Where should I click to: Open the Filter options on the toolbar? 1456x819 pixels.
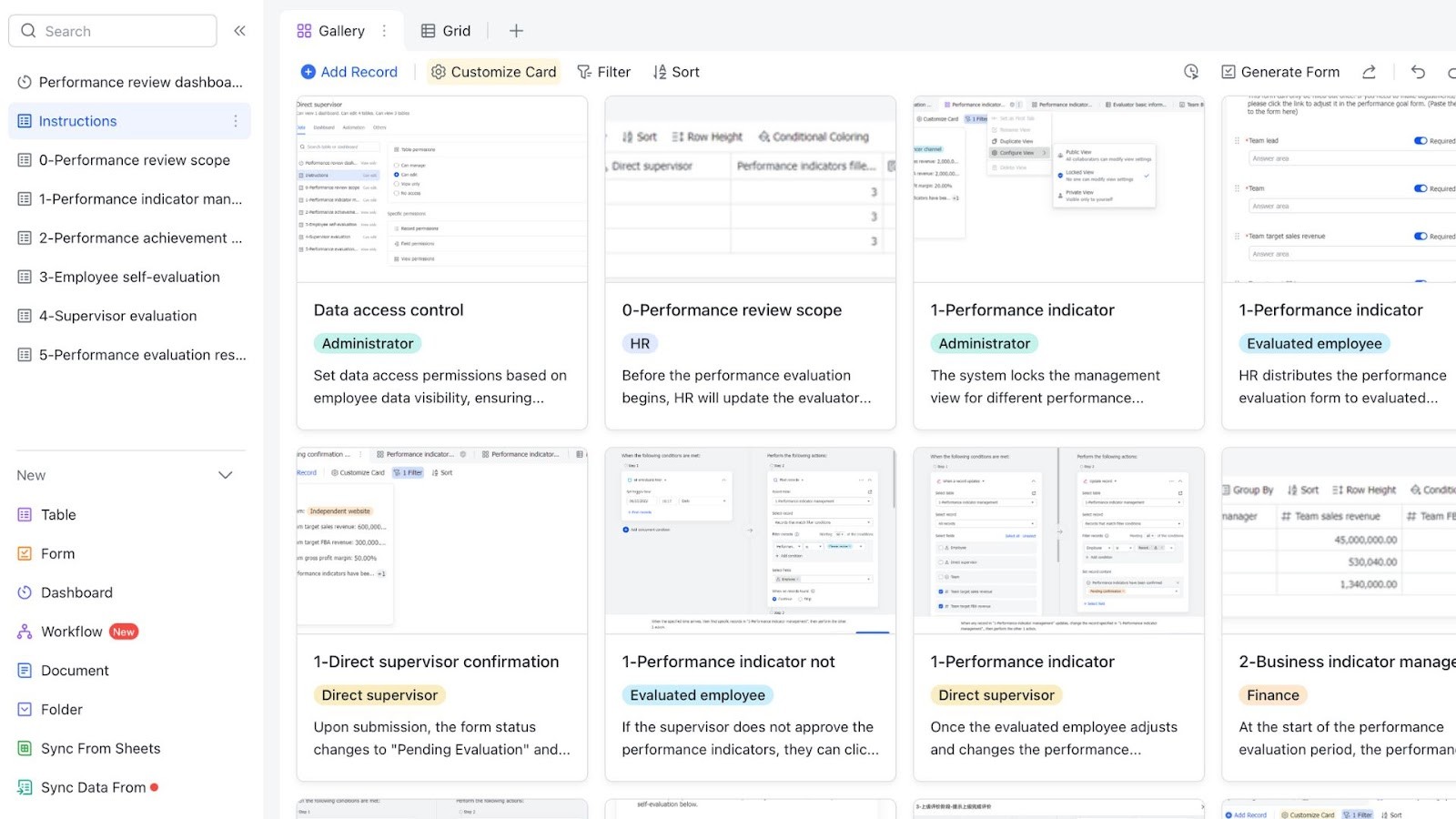(603, 72)
